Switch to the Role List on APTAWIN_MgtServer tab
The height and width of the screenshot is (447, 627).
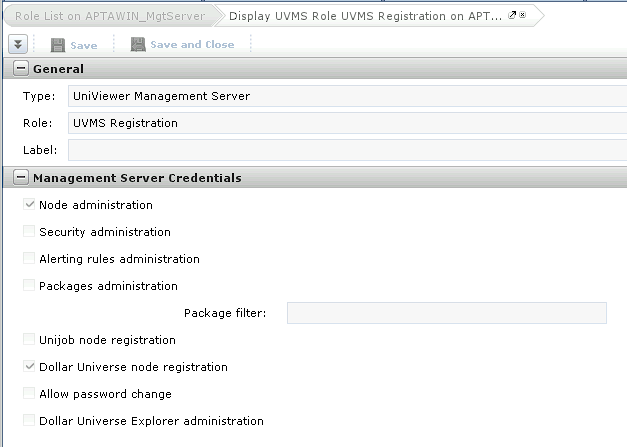pyautogui.click(x=110, y=16)
